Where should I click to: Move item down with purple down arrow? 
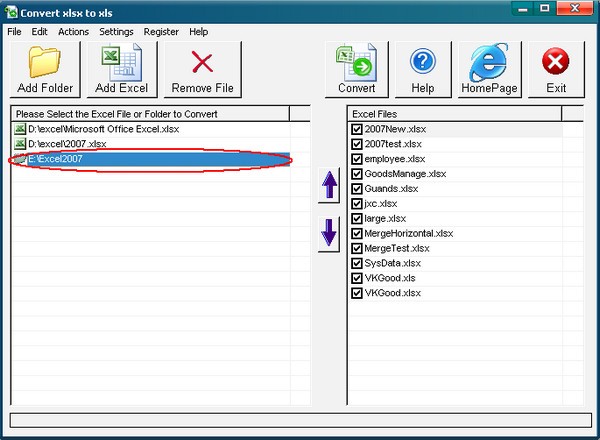tap(329, 232)
